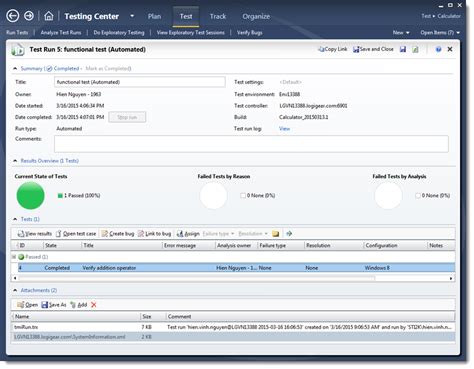Click the green Passed status icon
Screen dimensions: 474x369
click(x=21, y=257)
